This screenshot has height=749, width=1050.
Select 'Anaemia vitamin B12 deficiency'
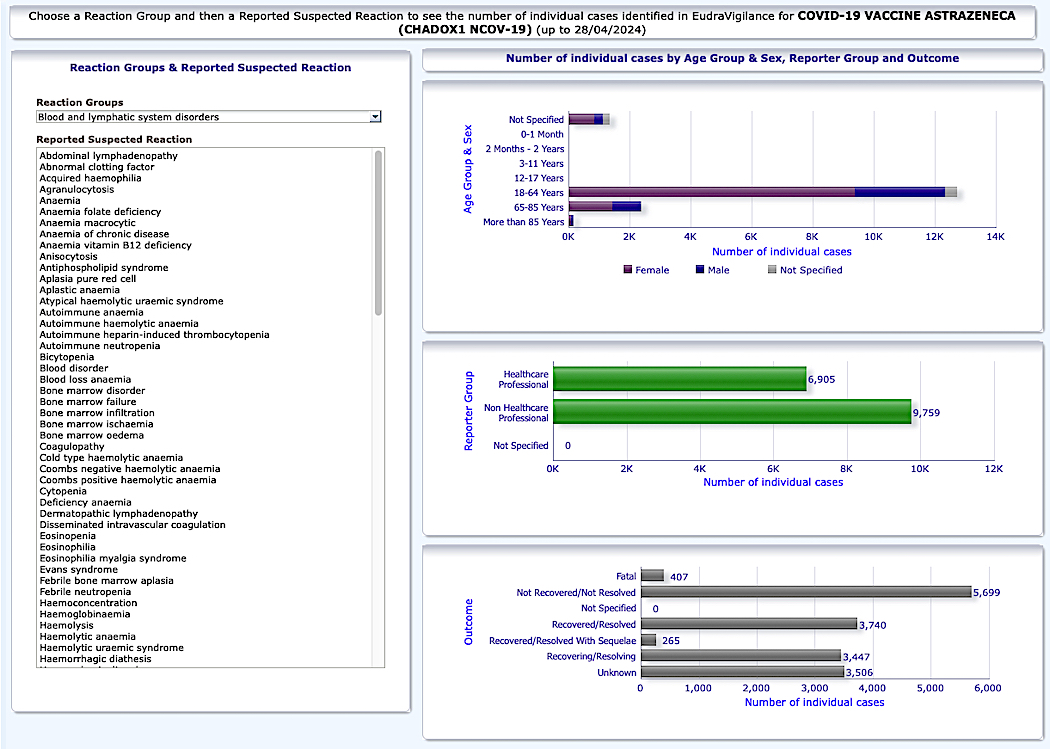coord(115,245)
